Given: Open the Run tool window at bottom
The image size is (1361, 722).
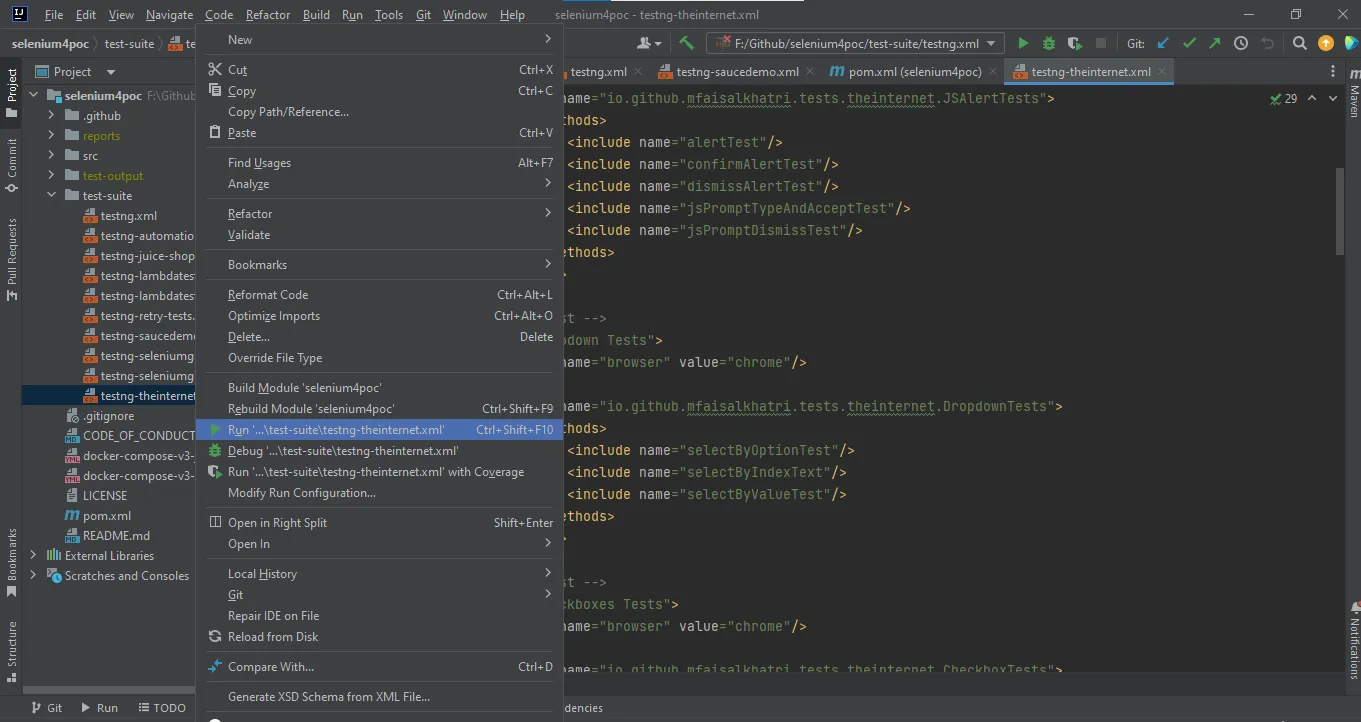Looking at the screenshot, I should click(98, 707).
